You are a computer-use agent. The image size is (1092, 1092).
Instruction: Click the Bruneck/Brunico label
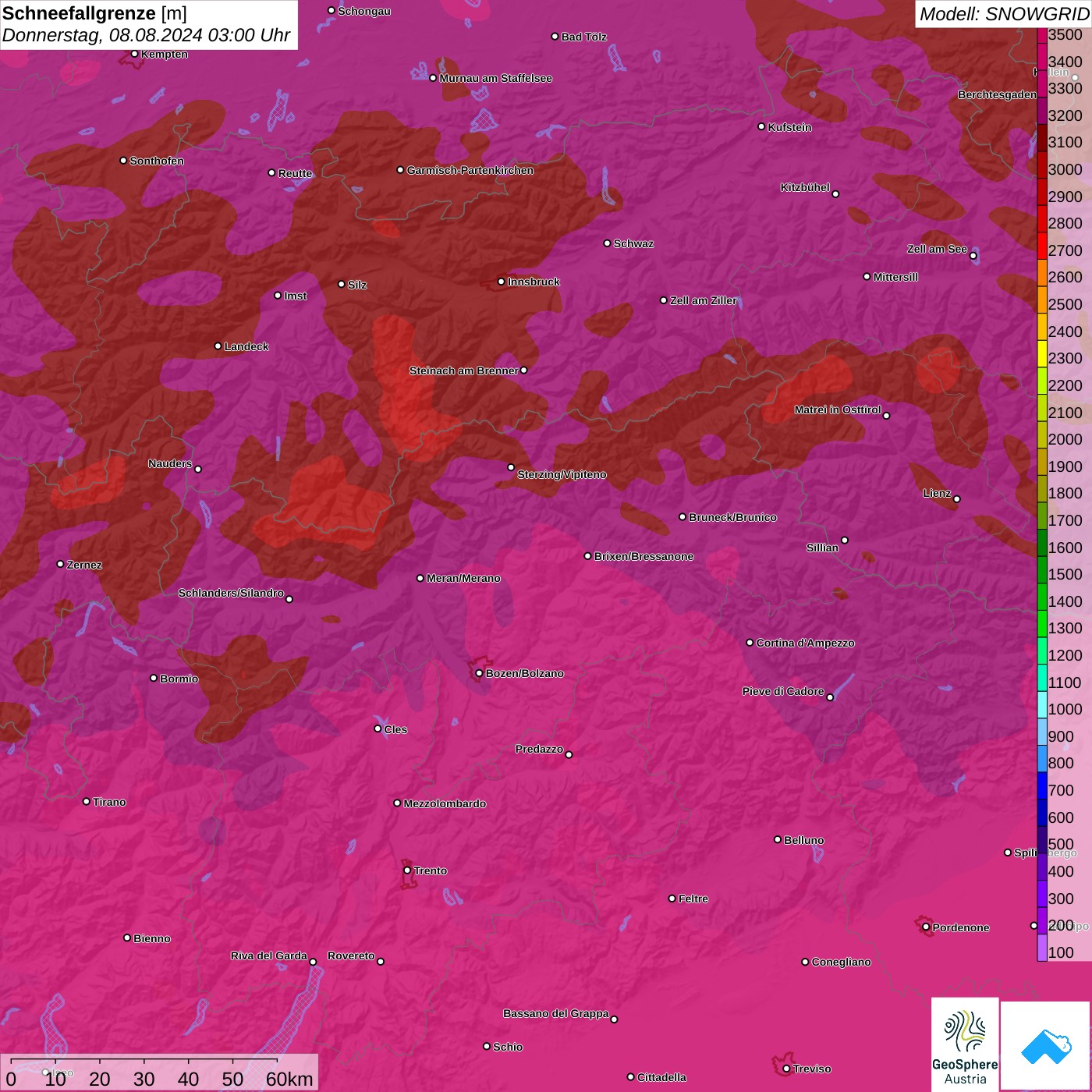[x=732, y=517]
